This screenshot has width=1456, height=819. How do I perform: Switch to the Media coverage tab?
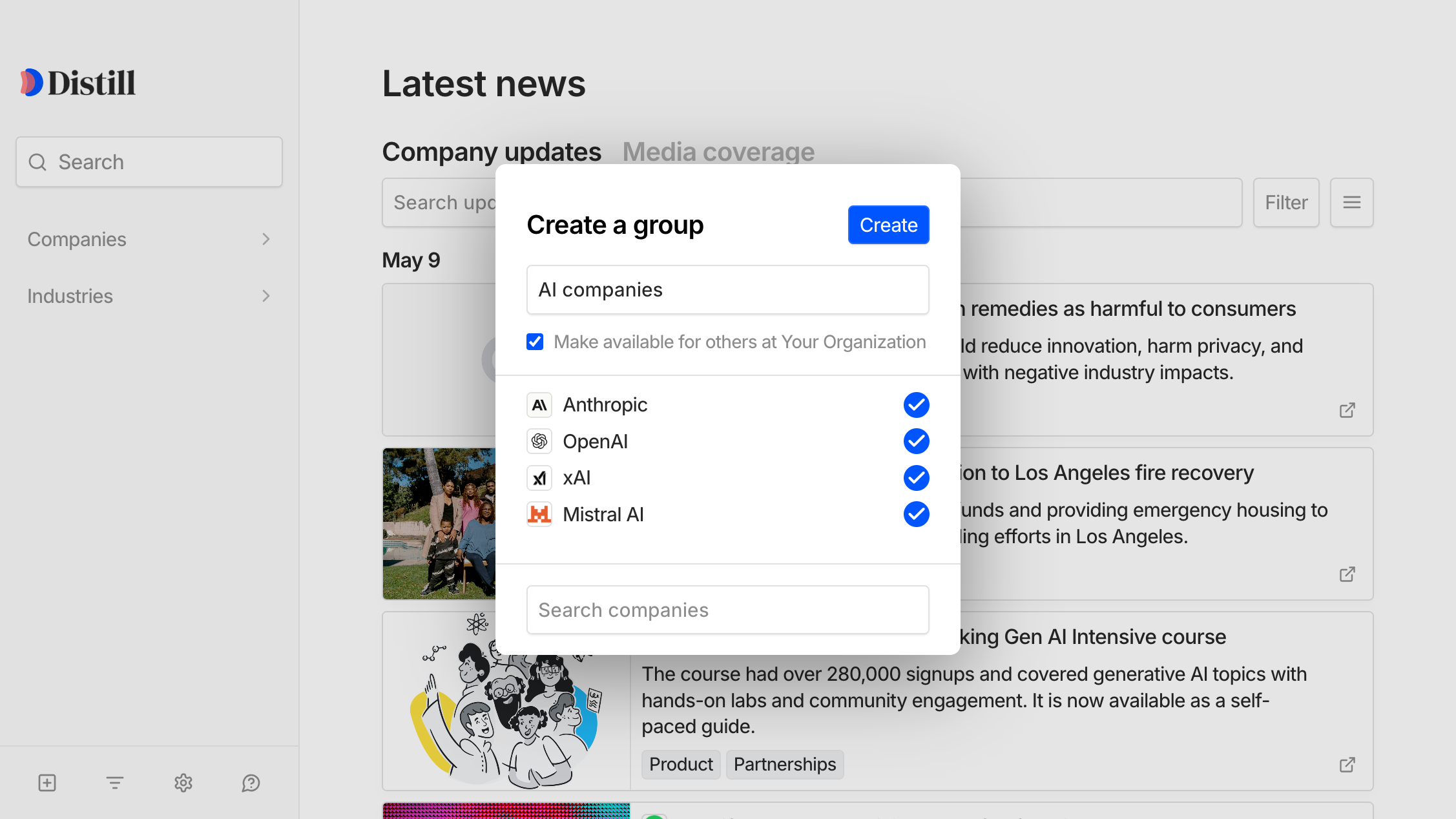pos(718,151)
